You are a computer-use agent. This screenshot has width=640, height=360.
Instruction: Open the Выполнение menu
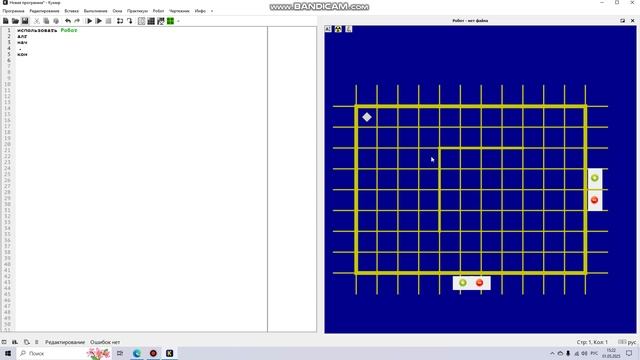point(96,11)
